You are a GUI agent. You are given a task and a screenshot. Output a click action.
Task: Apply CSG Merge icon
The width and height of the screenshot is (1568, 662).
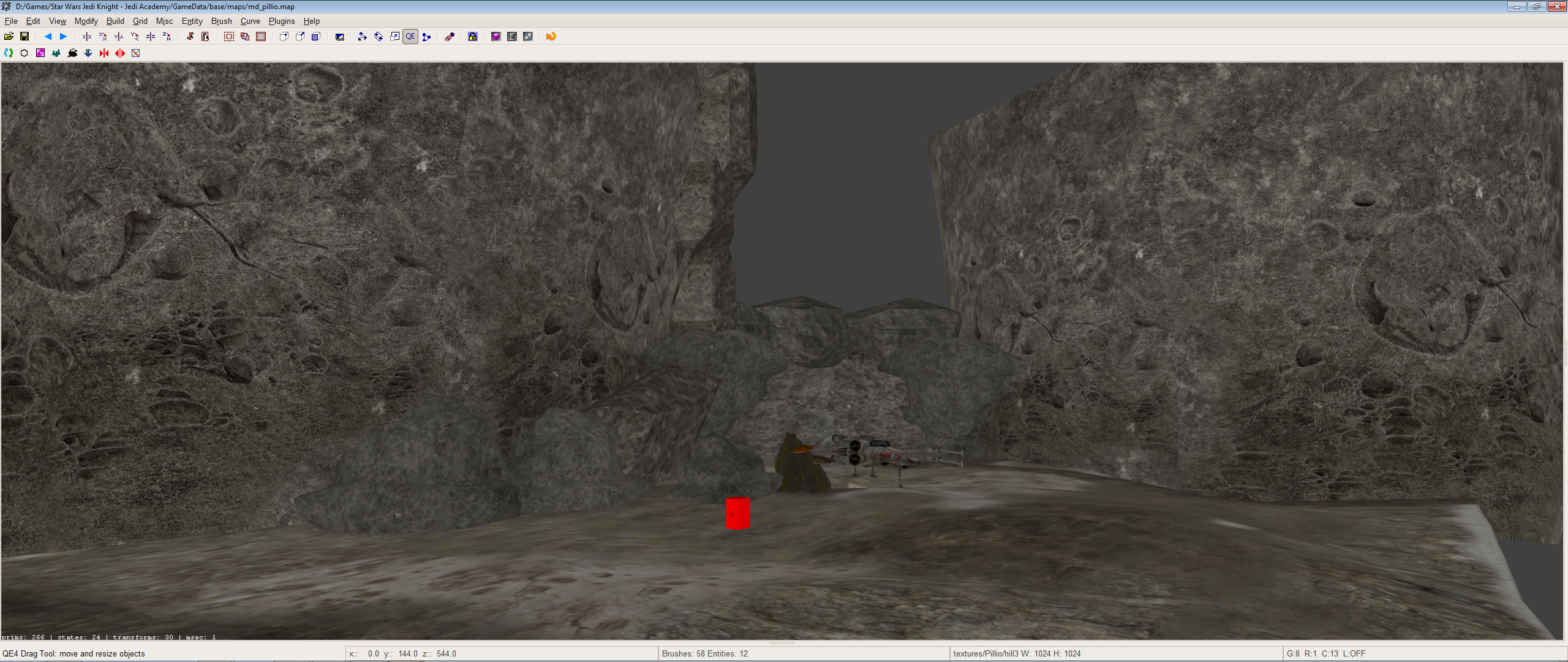click(x=245, y=37)
